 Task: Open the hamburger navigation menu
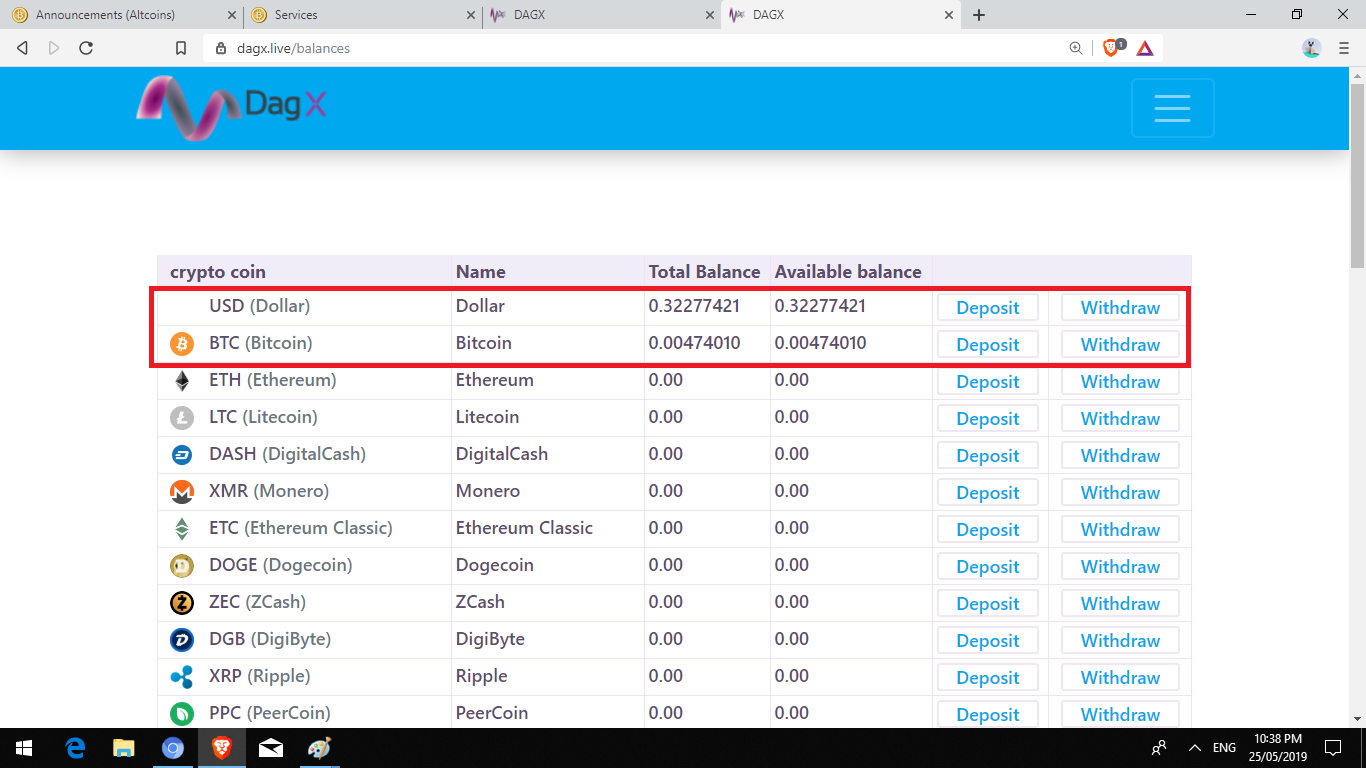click(1172, 108)
